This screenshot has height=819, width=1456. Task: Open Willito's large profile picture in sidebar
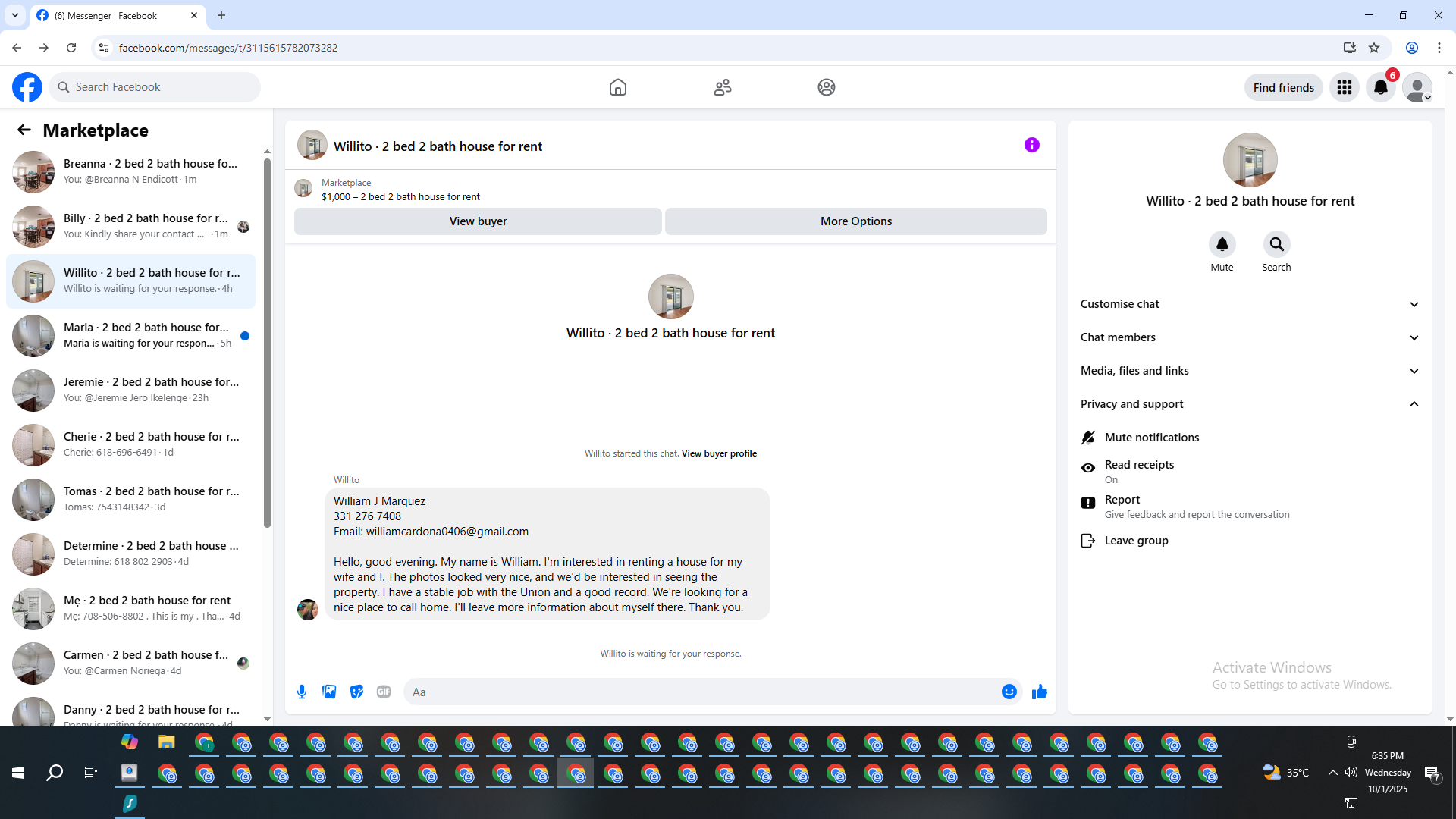(1250, 160)
